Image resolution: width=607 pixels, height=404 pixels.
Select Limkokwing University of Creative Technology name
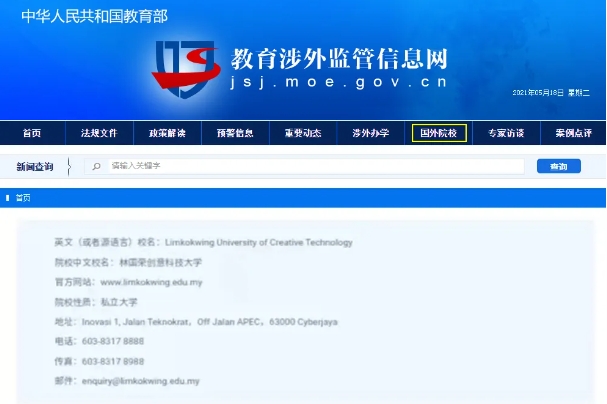259,242
